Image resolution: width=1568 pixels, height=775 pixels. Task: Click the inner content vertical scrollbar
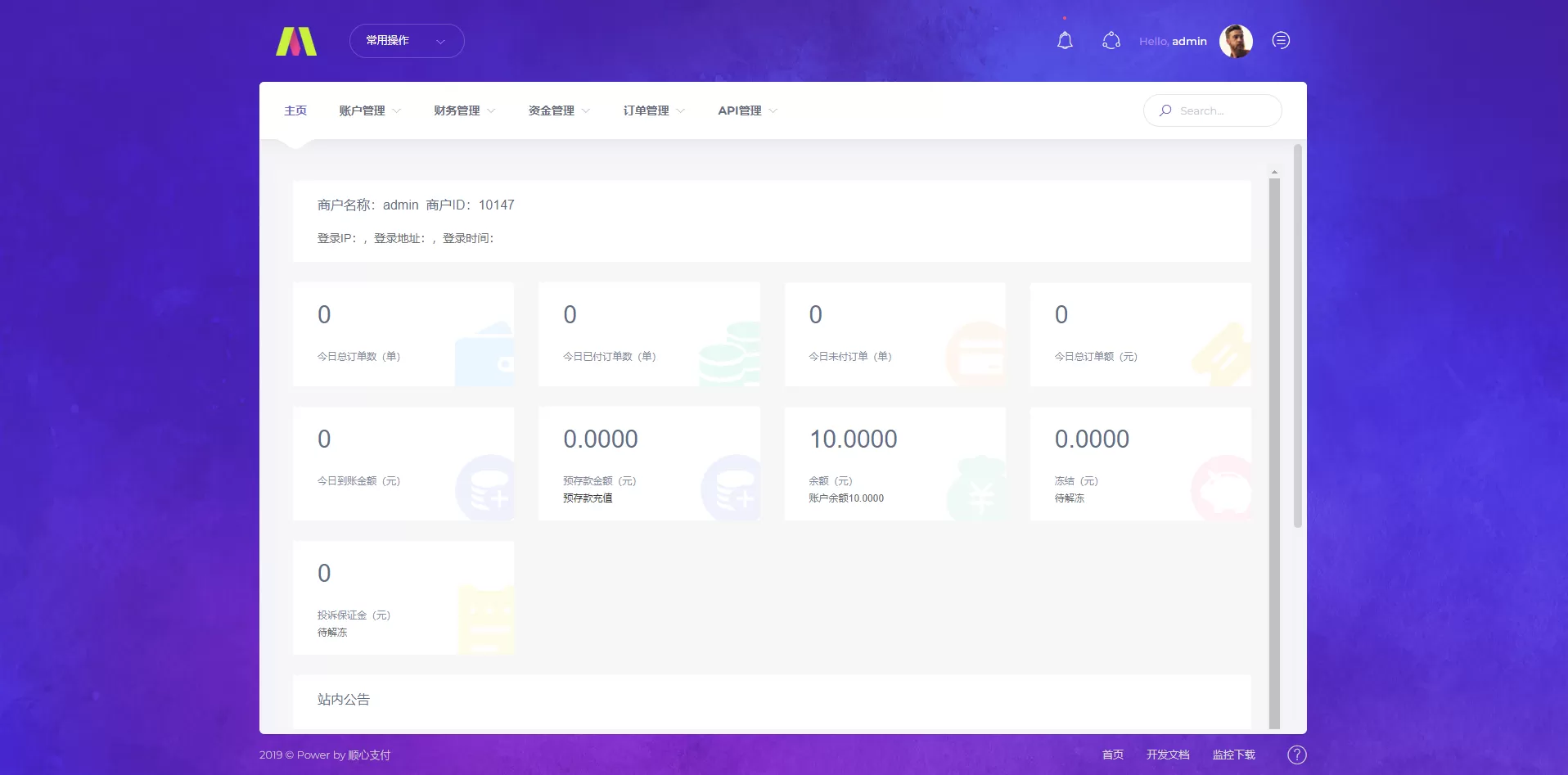tap(1274, 450)
